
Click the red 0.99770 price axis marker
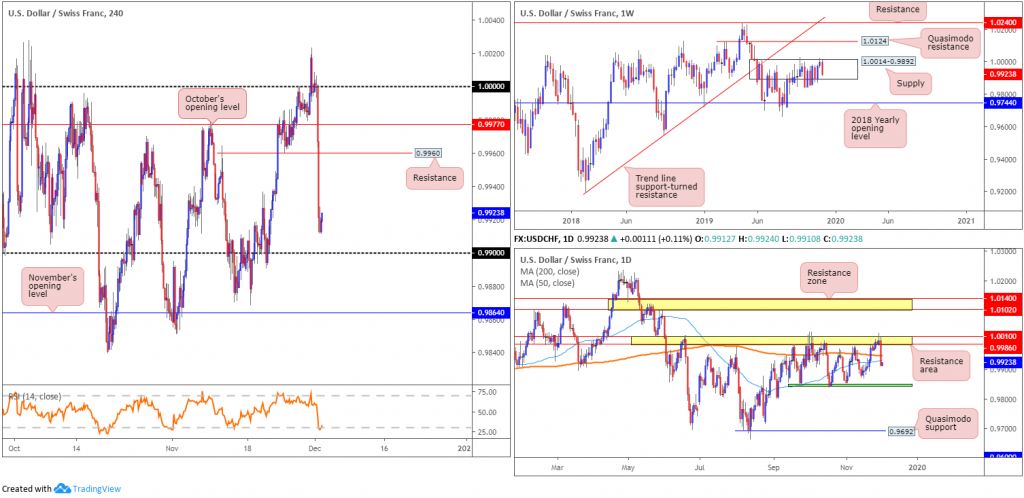tap(491, 125)
